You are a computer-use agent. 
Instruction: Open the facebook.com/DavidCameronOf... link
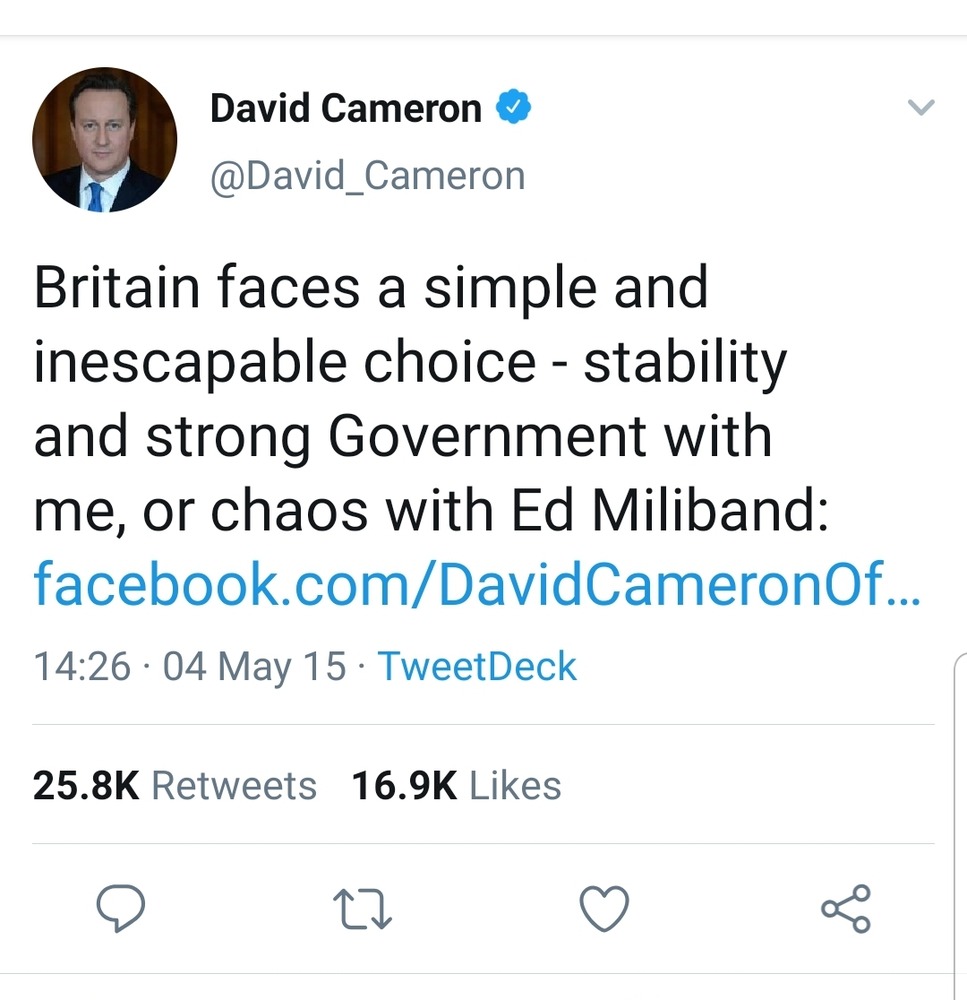click(477, 584)
